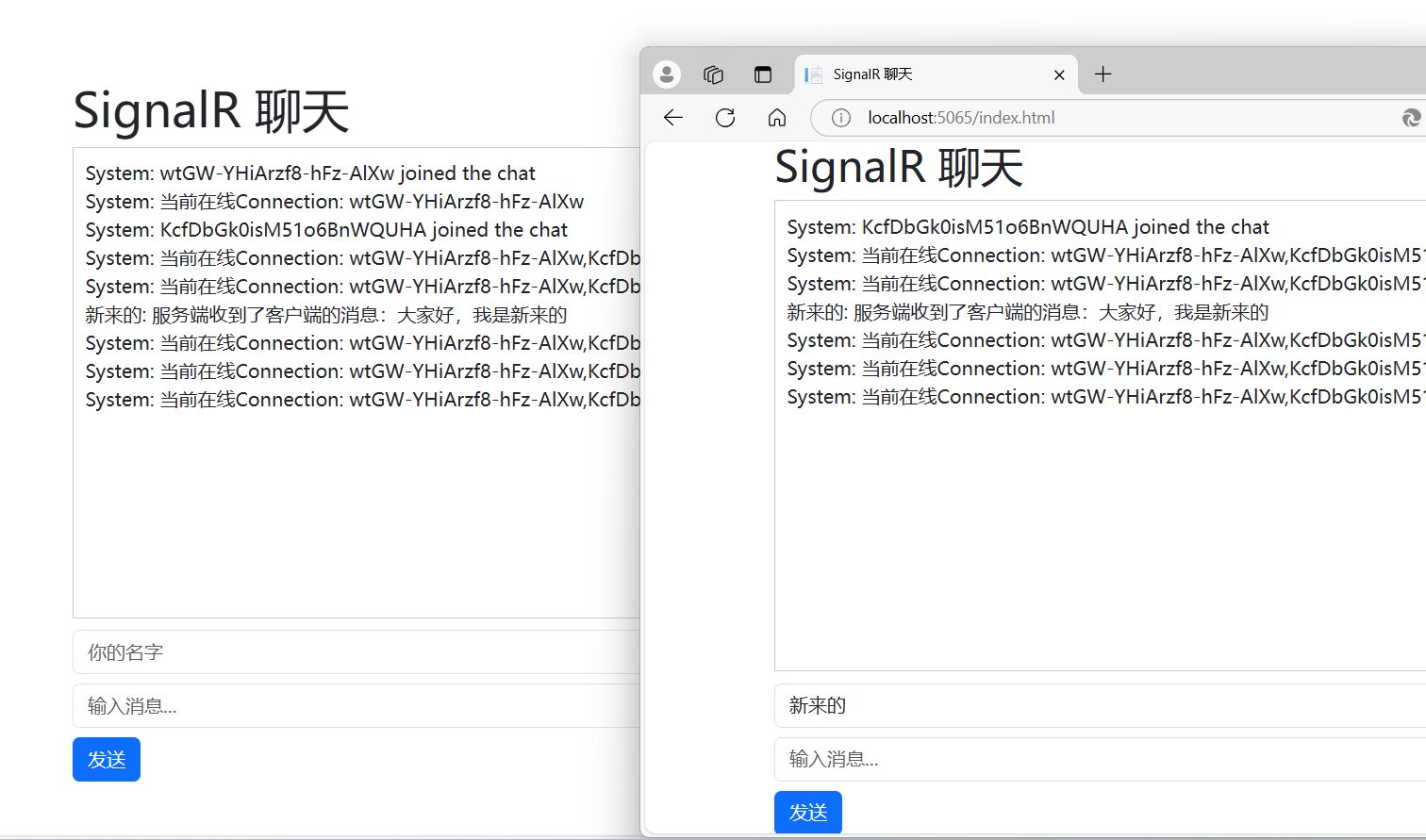Click 输入消息 field in left window

pyautogui.click(x=356, y=706)
